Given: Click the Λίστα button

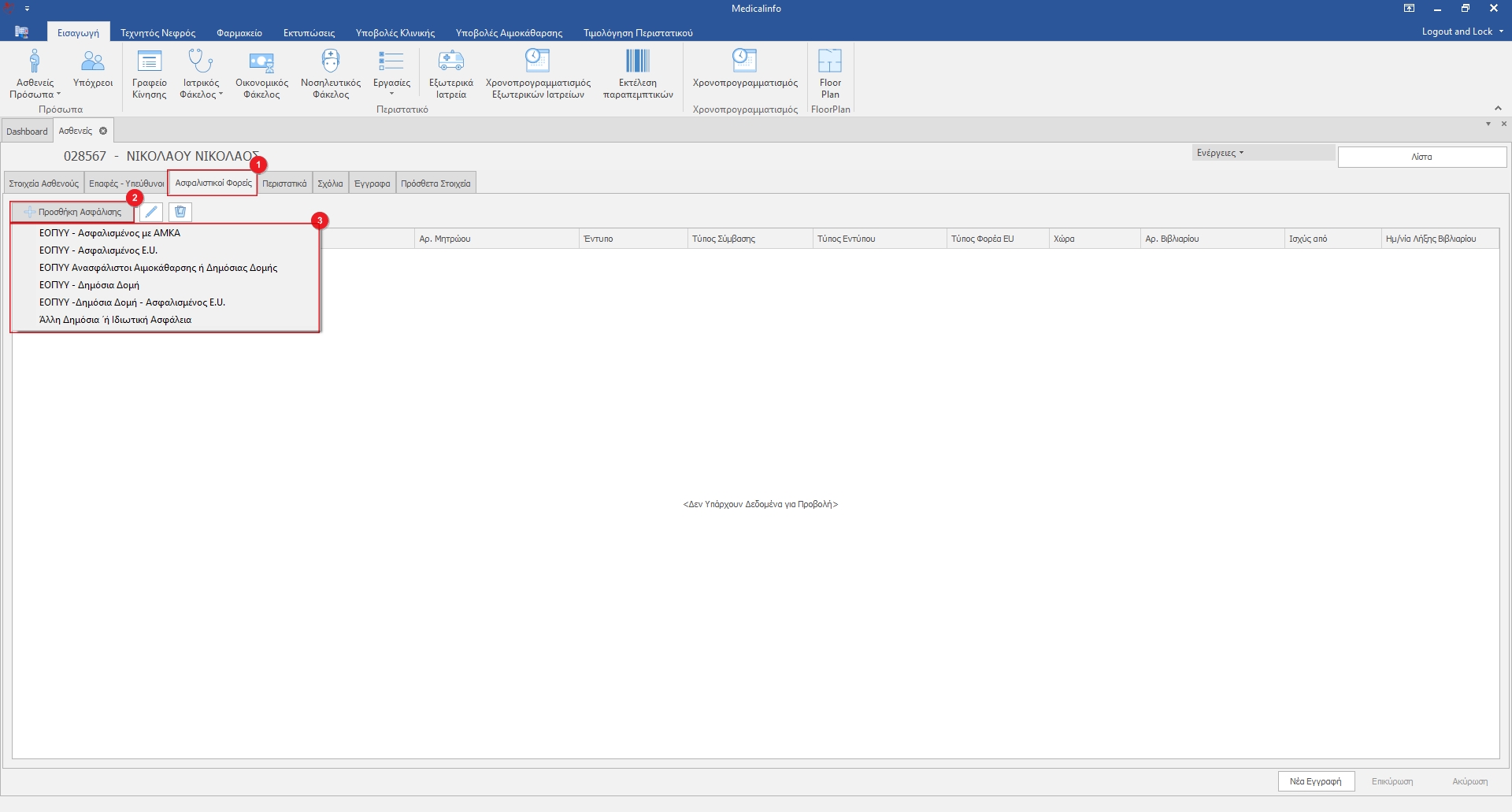Looking at the screenshot, I should point(1421,157).
